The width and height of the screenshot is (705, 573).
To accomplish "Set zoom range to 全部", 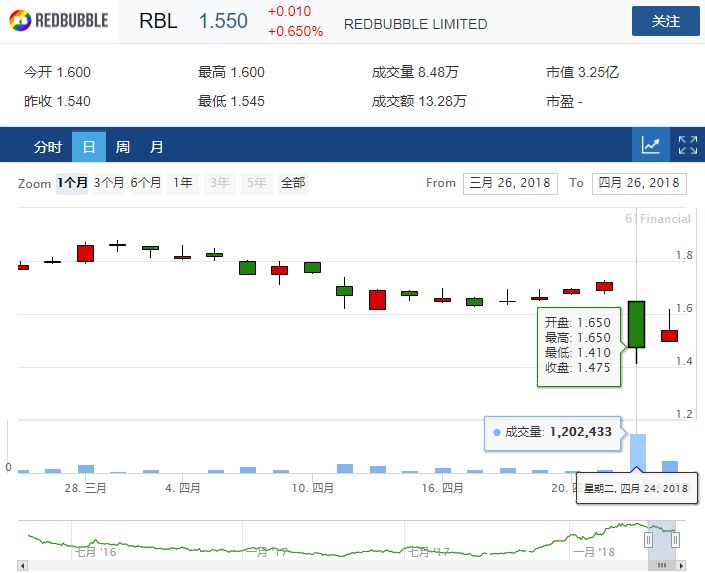I will (293, 183).
